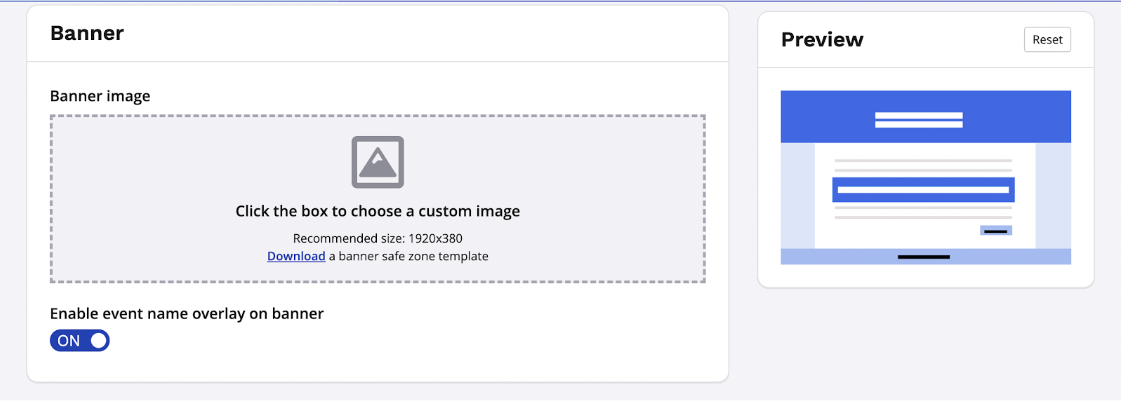Click the gray lines below preview's blue bar

(923, 212)
